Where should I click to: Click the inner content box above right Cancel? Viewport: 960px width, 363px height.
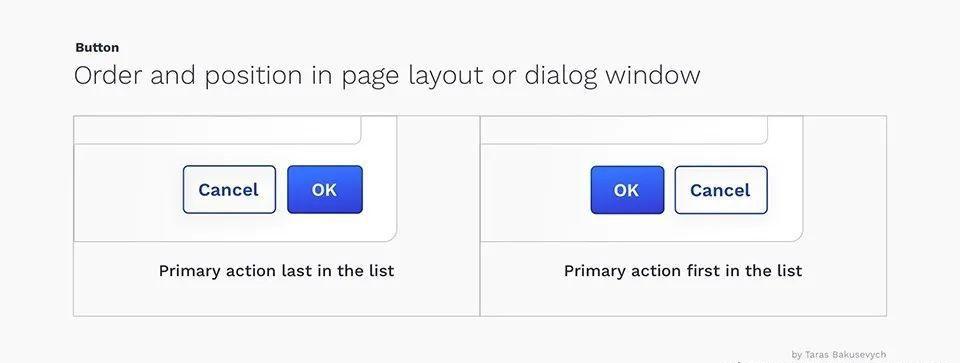point(624,130)
